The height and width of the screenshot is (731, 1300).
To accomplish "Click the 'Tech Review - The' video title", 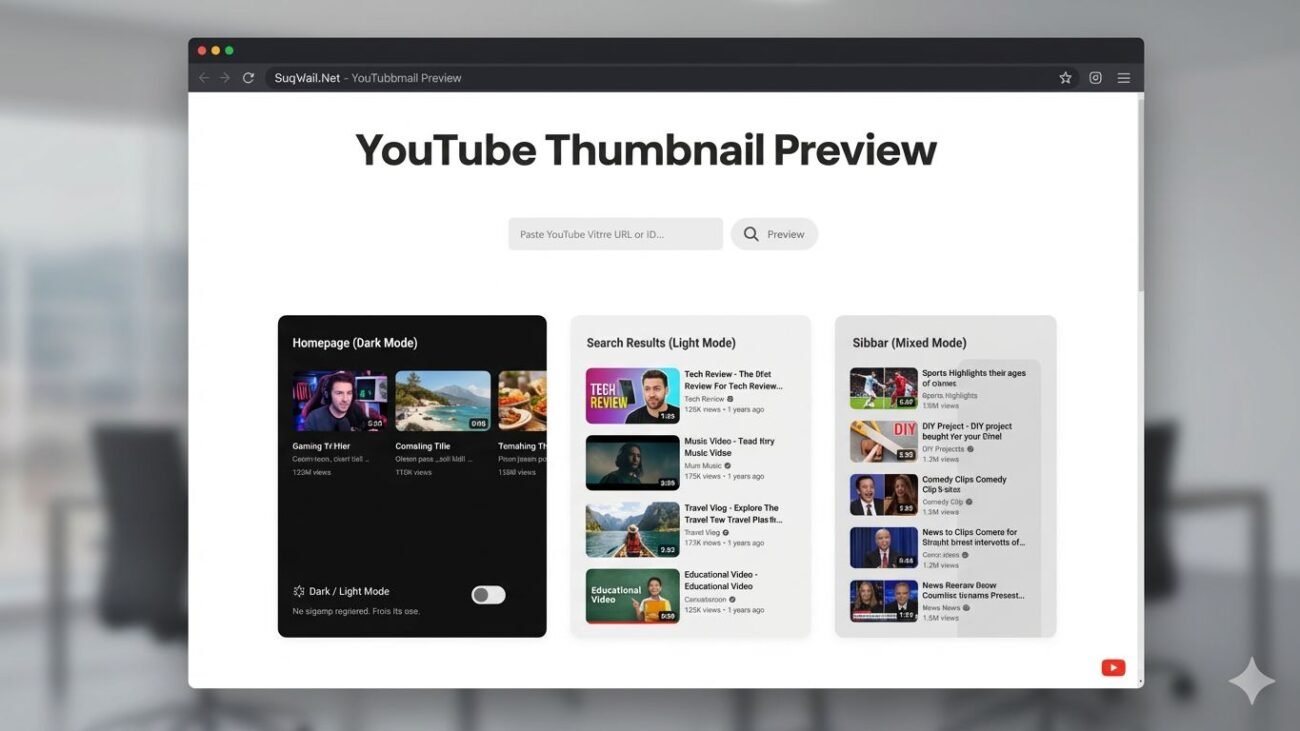I will coord(733,380).
